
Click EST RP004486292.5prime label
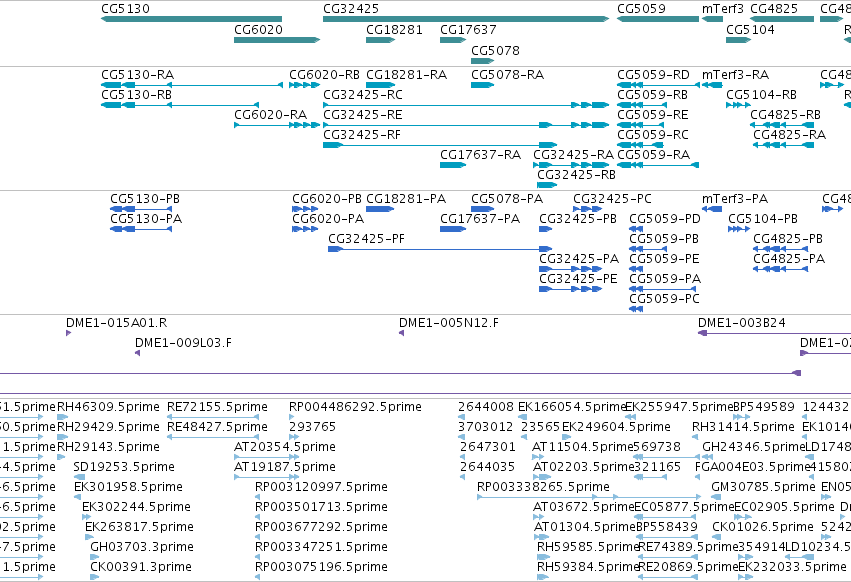(x=355, y=407)
